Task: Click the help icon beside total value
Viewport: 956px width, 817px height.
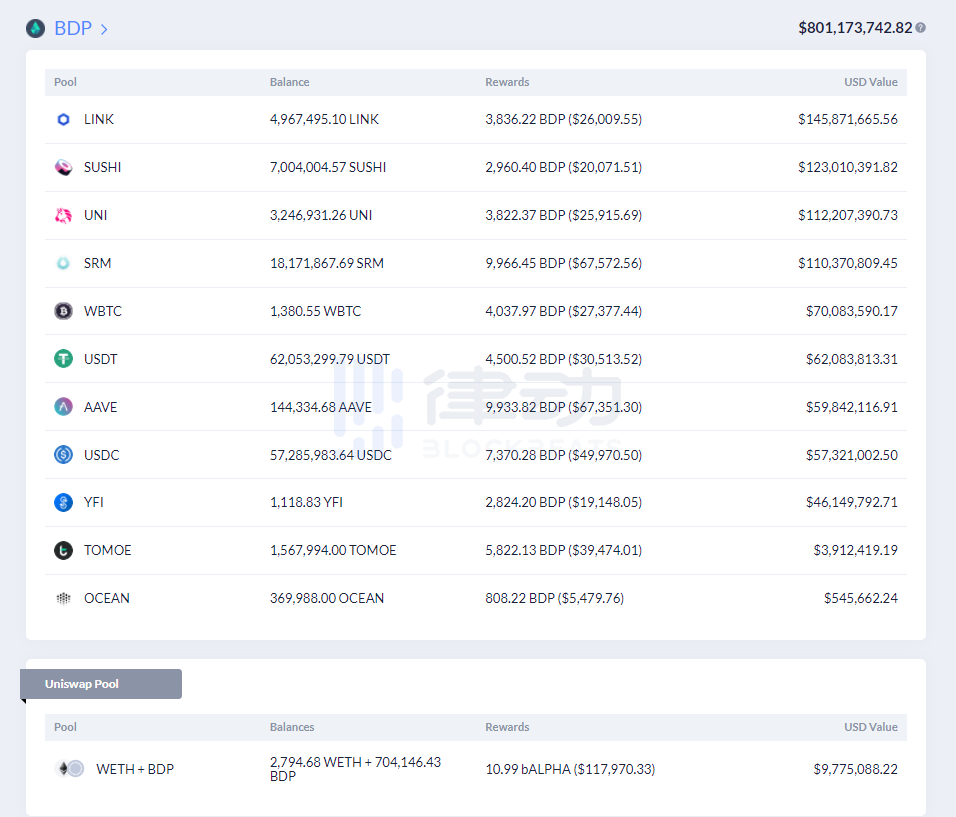Action: (920, 28)
